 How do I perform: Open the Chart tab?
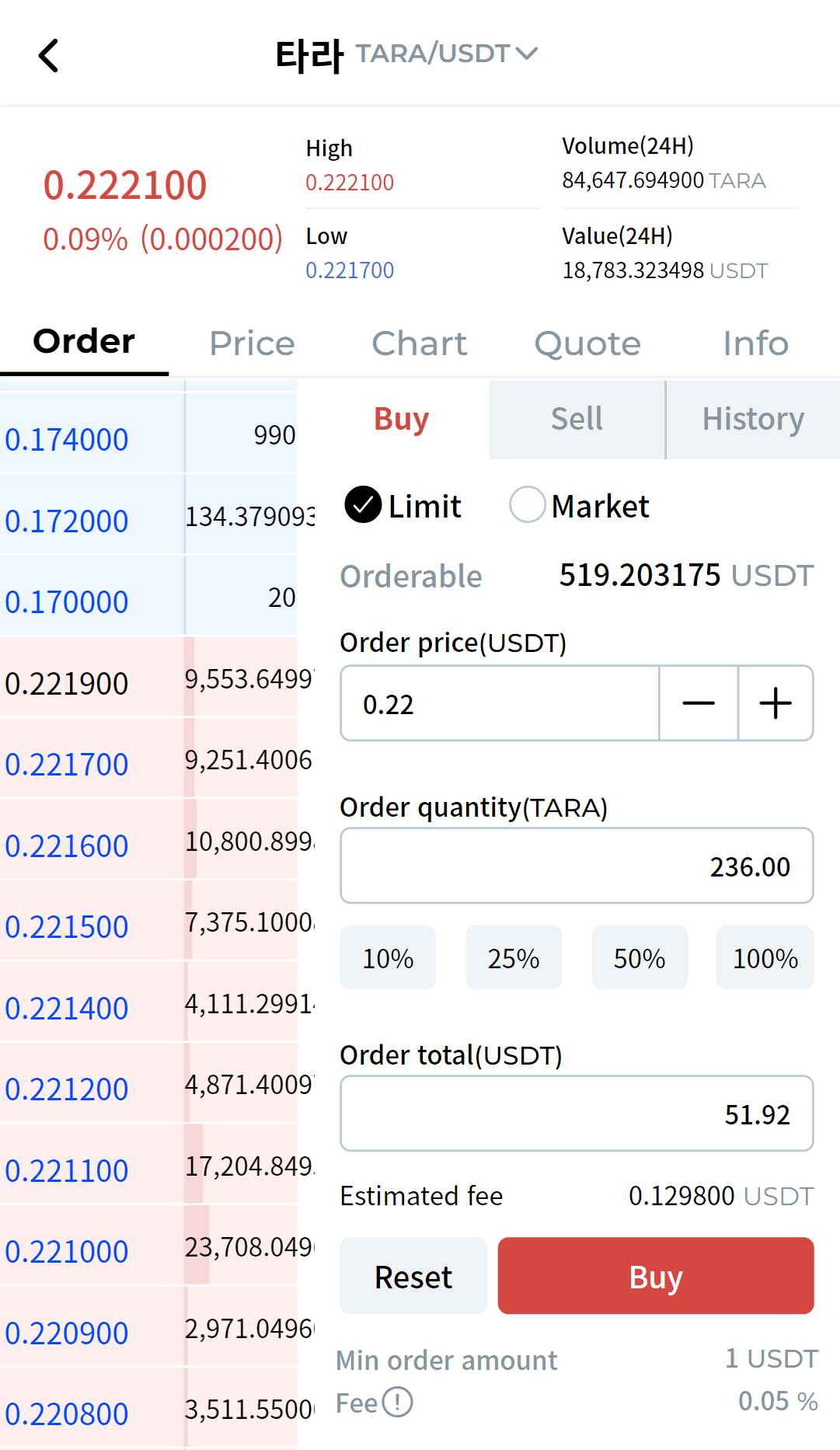click(x=419, y=343)
